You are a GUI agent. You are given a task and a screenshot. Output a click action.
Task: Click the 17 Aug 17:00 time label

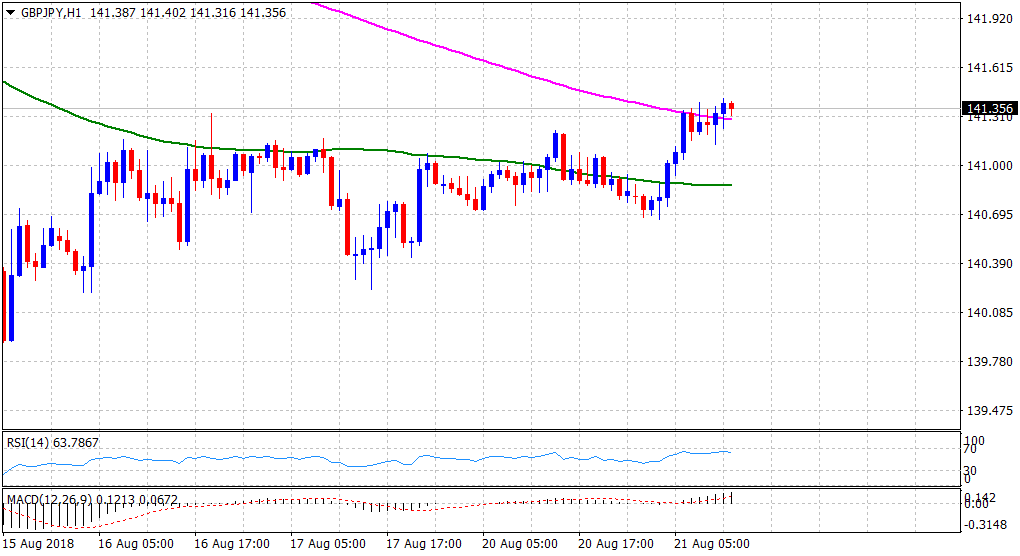pyautogui.click(x=422, y=544)
